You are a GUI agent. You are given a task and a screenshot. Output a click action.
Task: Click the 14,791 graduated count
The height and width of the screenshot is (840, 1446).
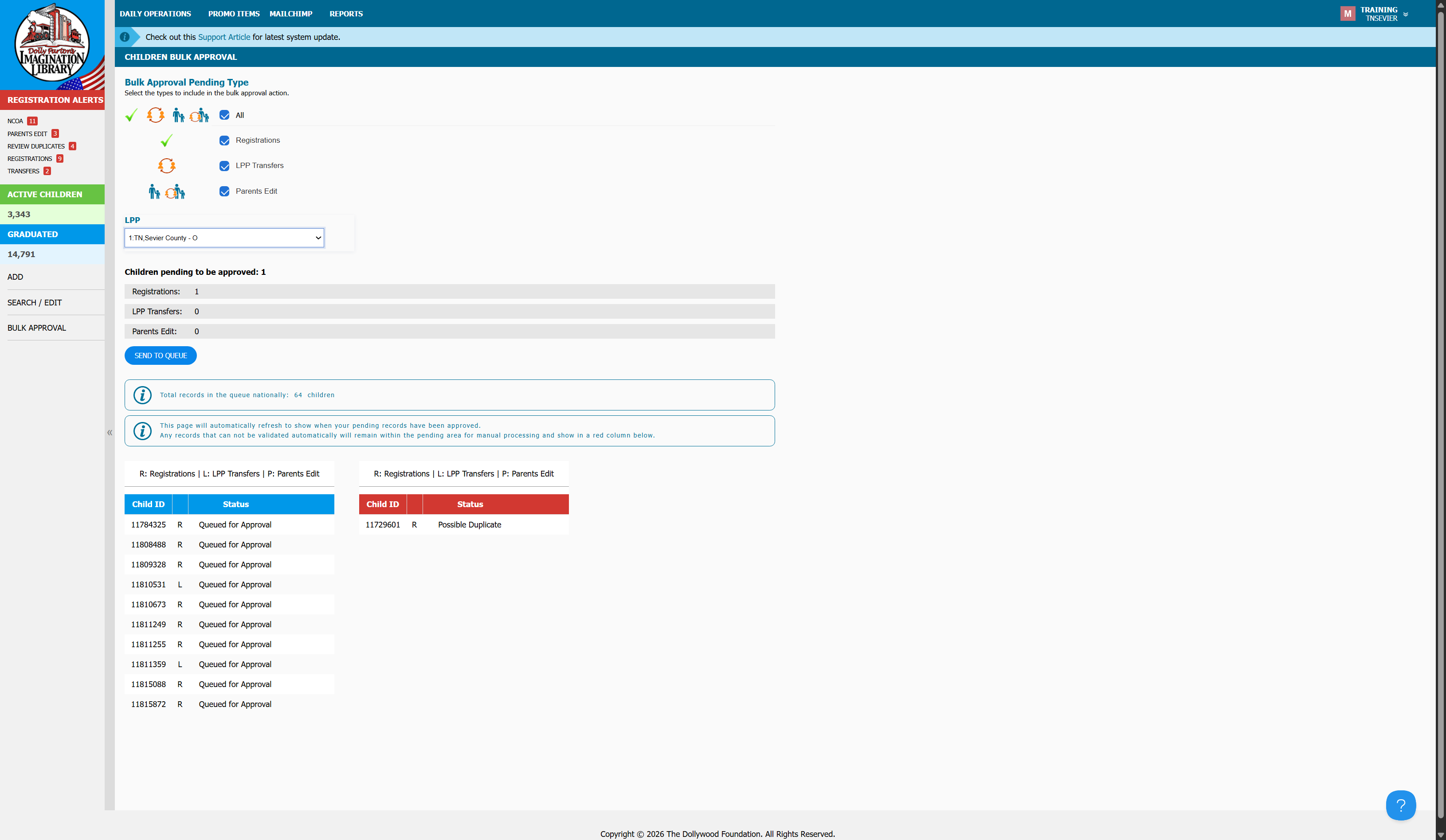click(21, 254)
